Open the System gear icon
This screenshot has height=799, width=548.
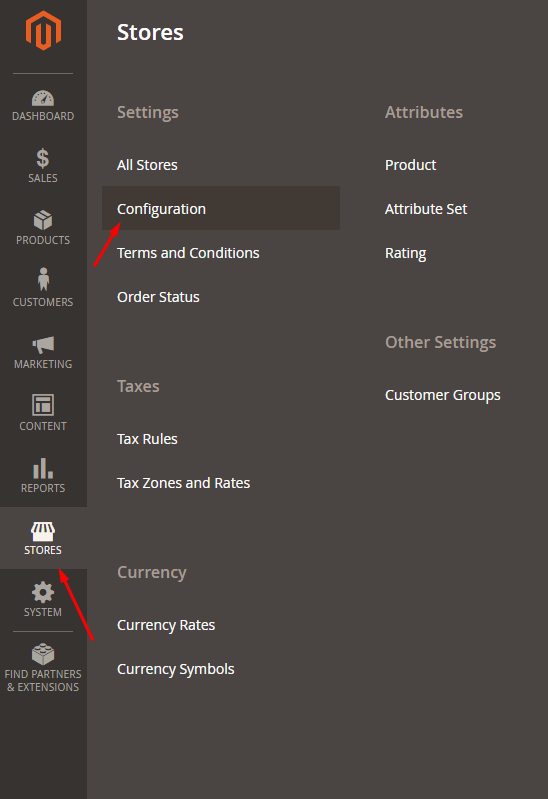click(x=43, y=592)
